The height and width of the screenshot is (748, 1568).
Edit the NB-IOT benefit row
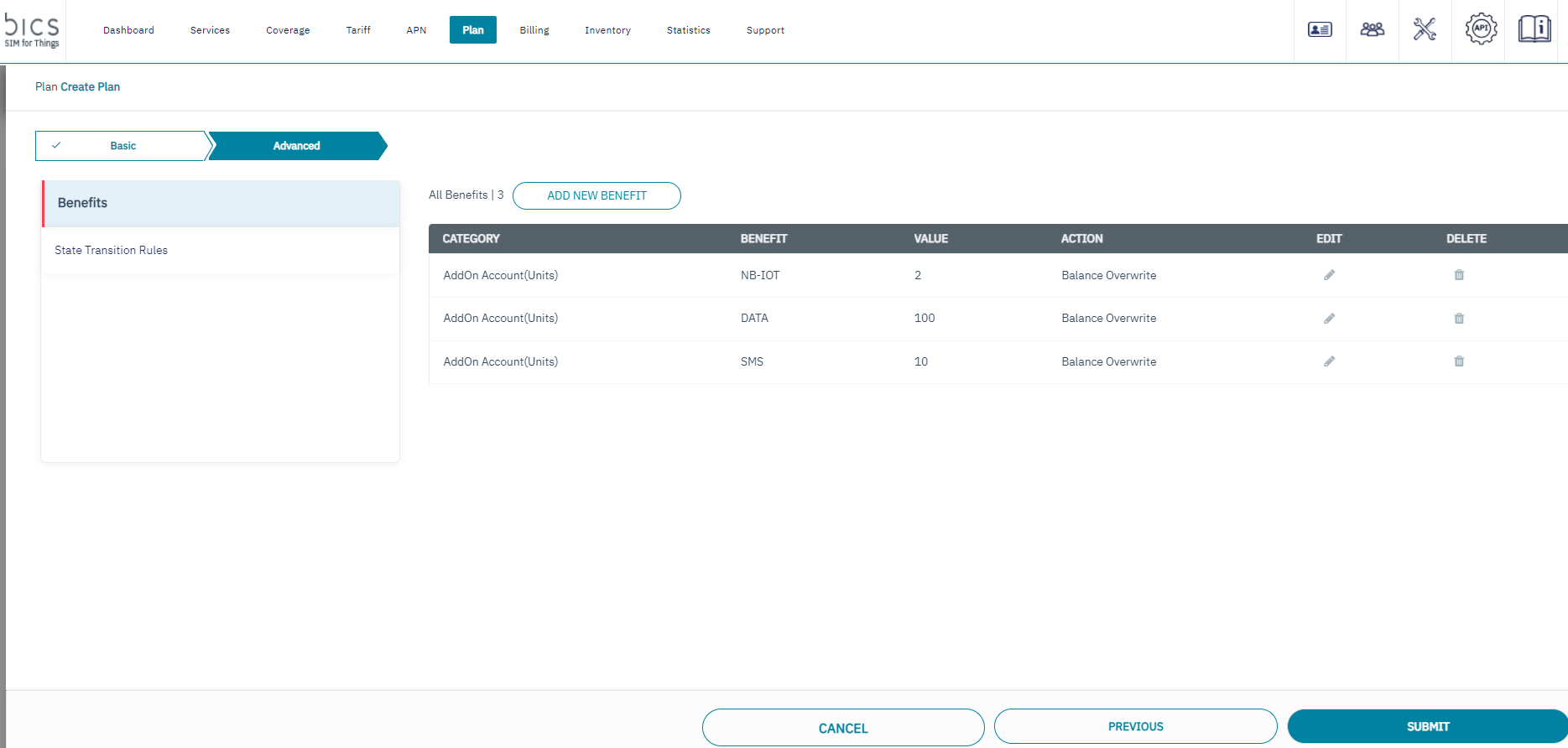coord(1329,275)
